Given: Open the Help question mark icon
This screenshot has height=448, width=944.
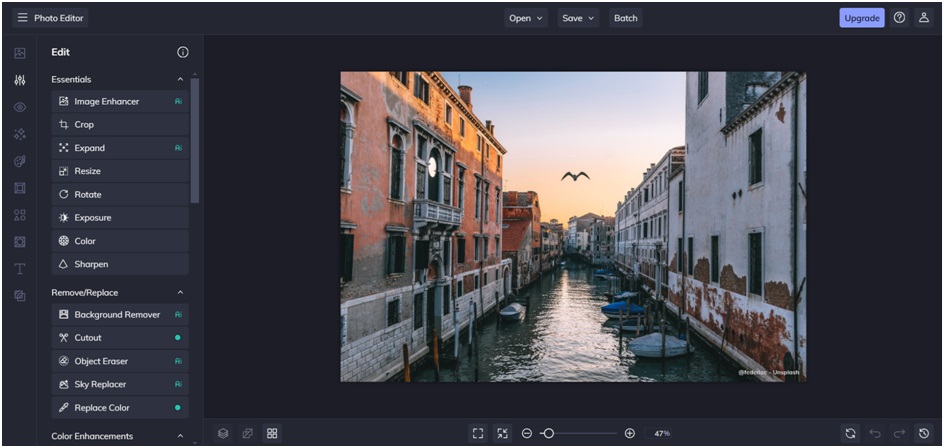Looking at the screenshot, I should pyautogui.click(x=899, y=18).
